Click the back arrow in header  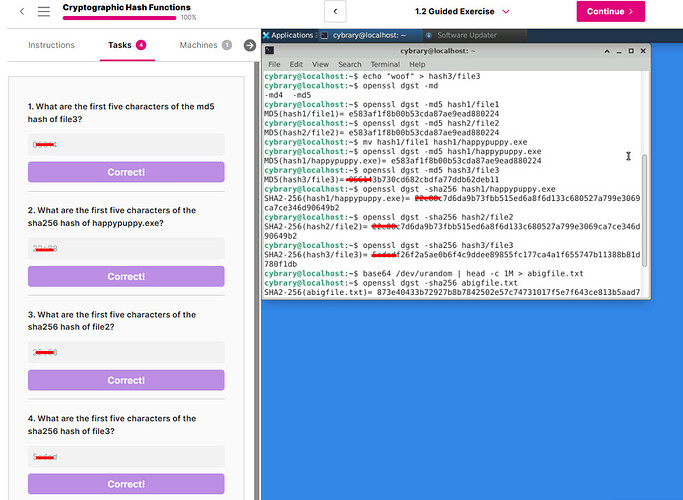tap(22, 11)
